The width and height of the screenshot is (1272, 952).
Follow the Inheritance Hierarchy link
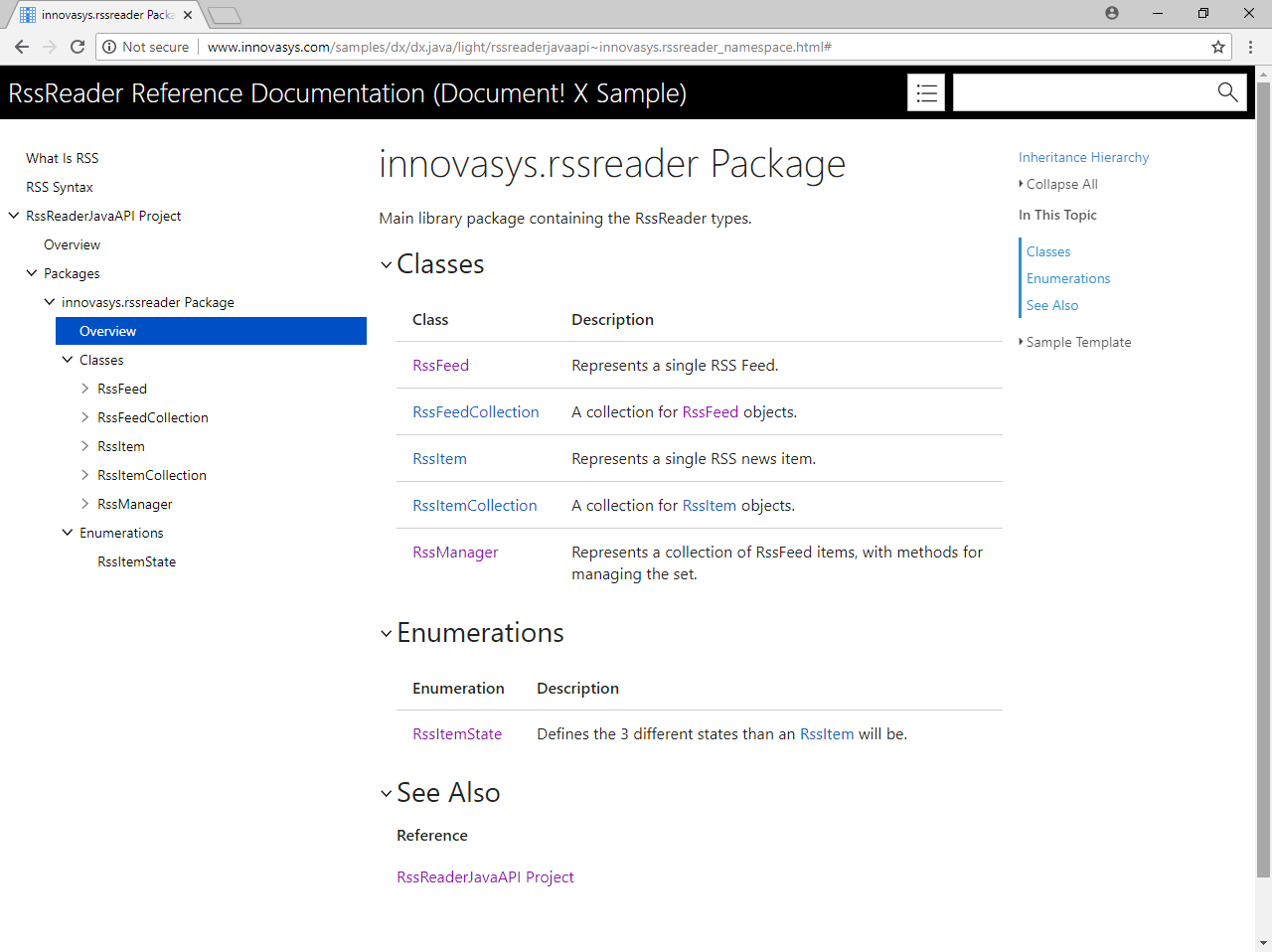point(1083,157)
